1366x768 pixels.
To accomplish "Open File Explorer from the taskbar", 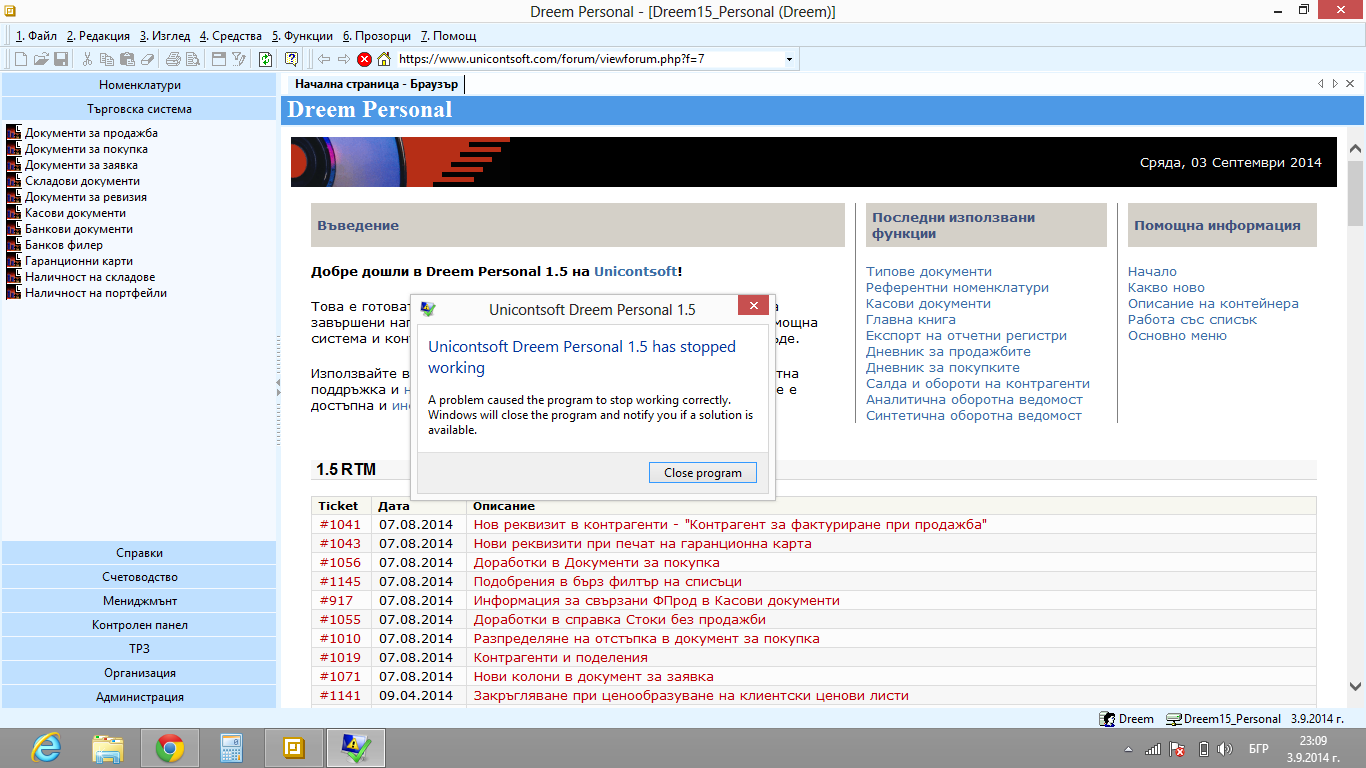I will coord(108,748).
